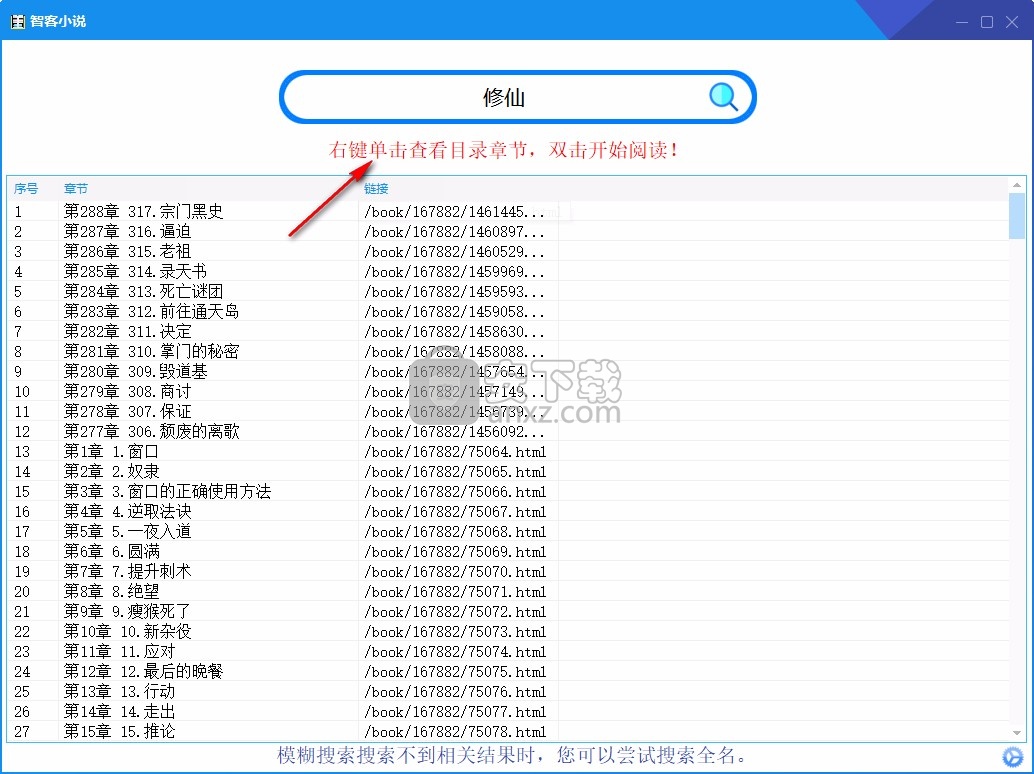Select chapter 第284章 313.死亡谜团
This screenshot has width=1034, height=774.
143,291
